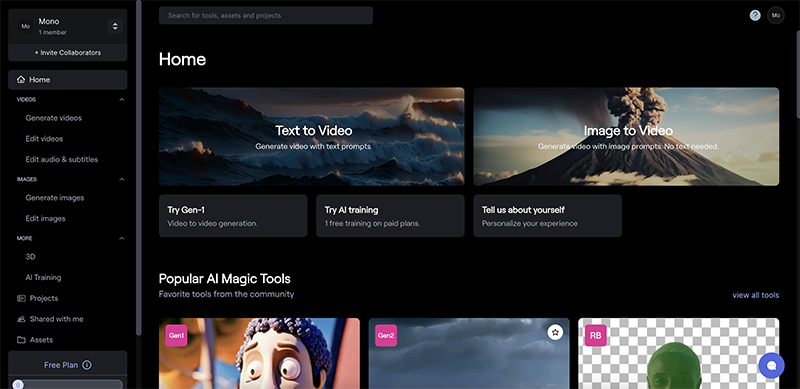Click + Invite Collaborators button
800x389 pixels.
67,53
